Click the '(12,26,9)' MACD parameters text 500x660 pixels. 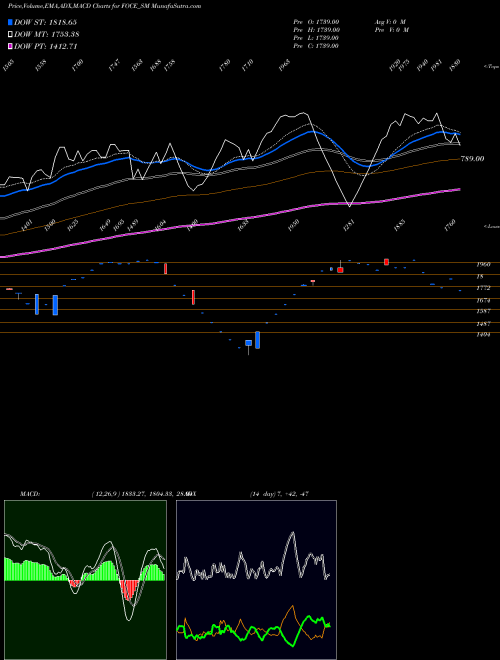[106, 494]
